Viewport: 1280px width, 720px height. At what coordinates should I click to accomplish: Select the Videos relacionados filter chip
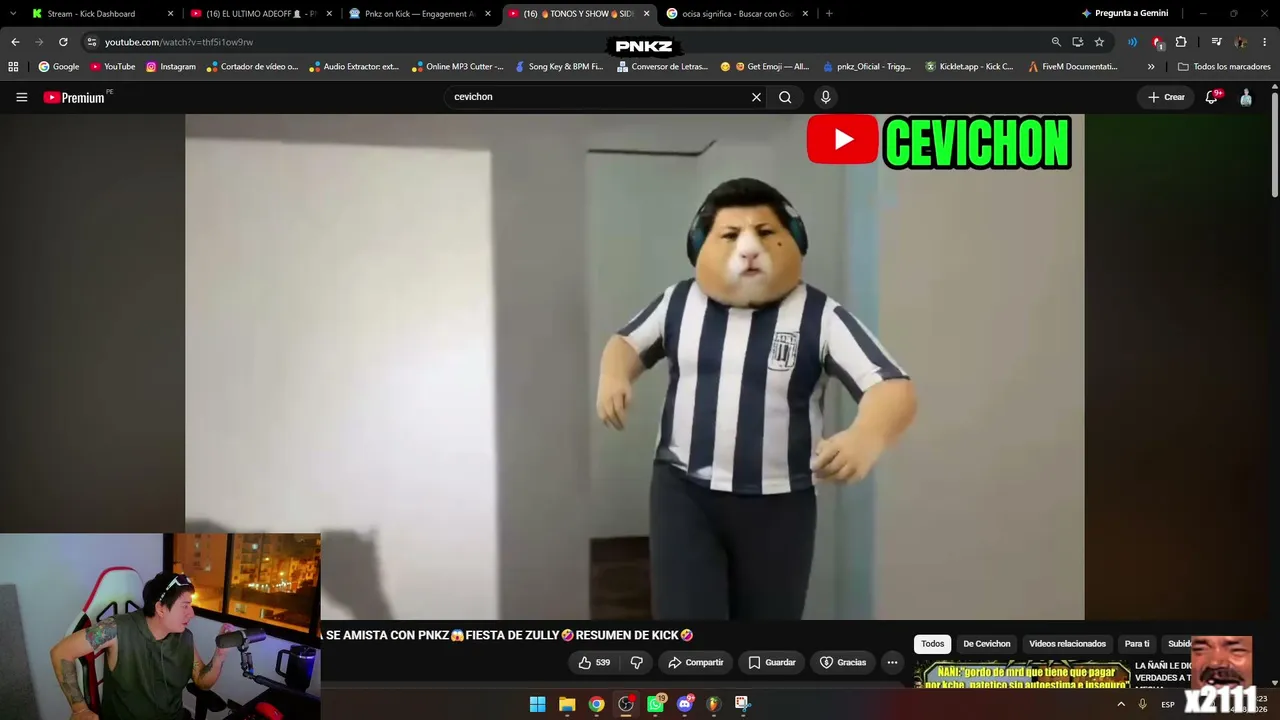click(1067, 644)
